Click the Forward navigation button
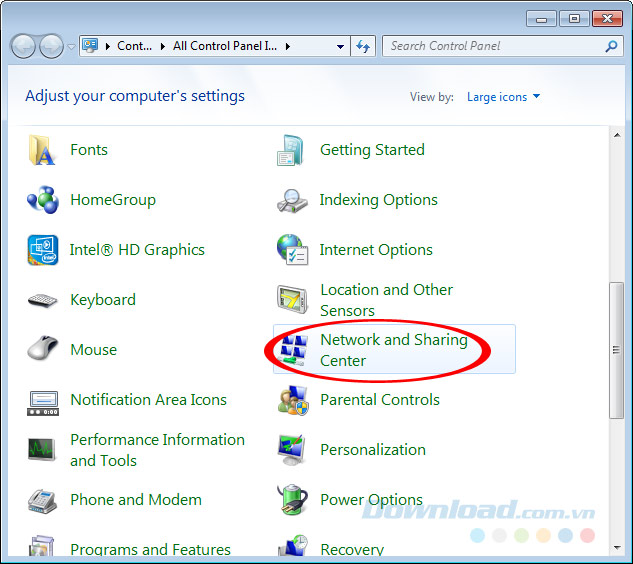The height and width of the screenshot is (564, 633). 51,46
